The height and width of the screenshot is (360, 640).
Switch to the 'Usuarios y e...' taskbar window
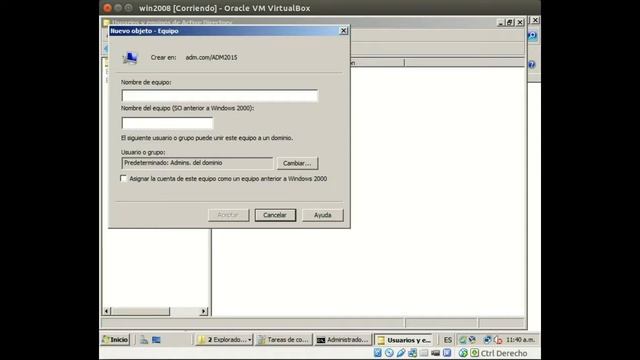[404, 340]
